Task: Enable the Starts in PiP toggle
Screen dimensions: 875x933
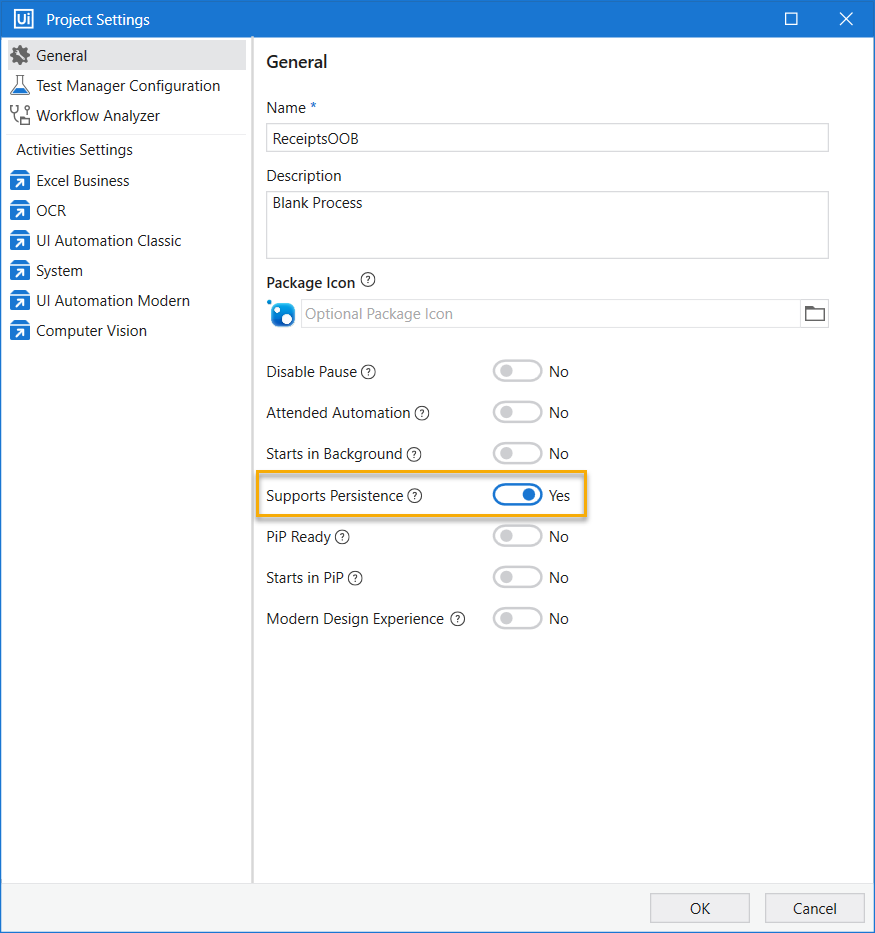Action: (x=517, y=578)
